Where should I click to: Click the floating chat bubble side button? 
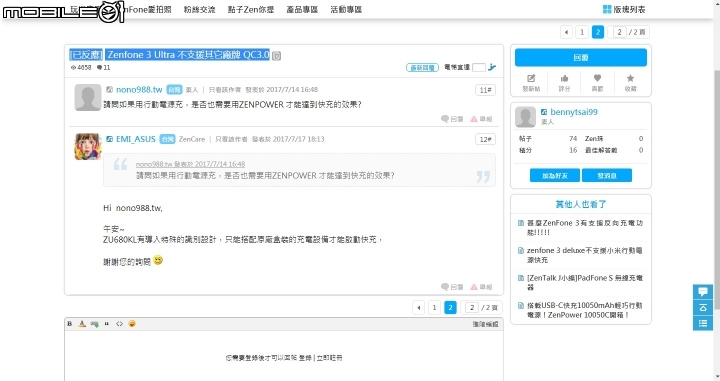pyautogui.click(x=703, y=291)
